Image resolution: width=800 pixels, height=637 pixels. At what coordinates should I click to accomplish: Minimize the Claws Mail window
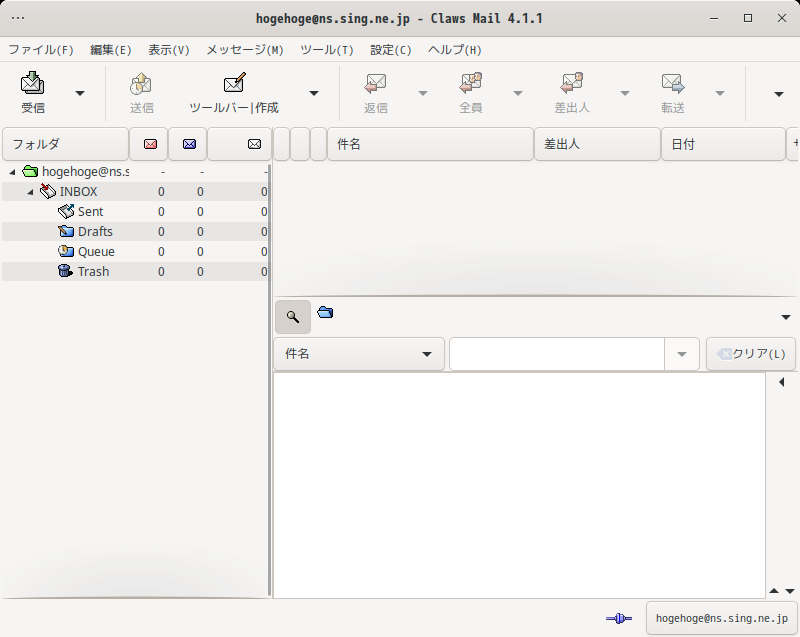coord(714,18)
